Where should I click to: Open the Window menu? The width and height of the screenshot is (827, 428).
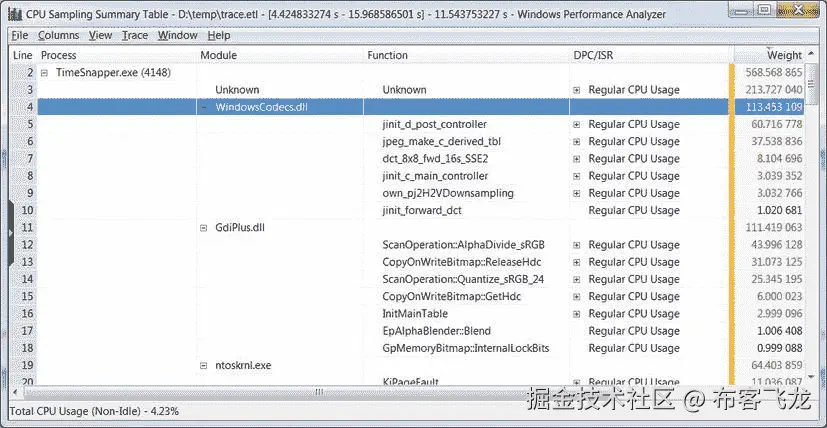click(x=178, y=35)
